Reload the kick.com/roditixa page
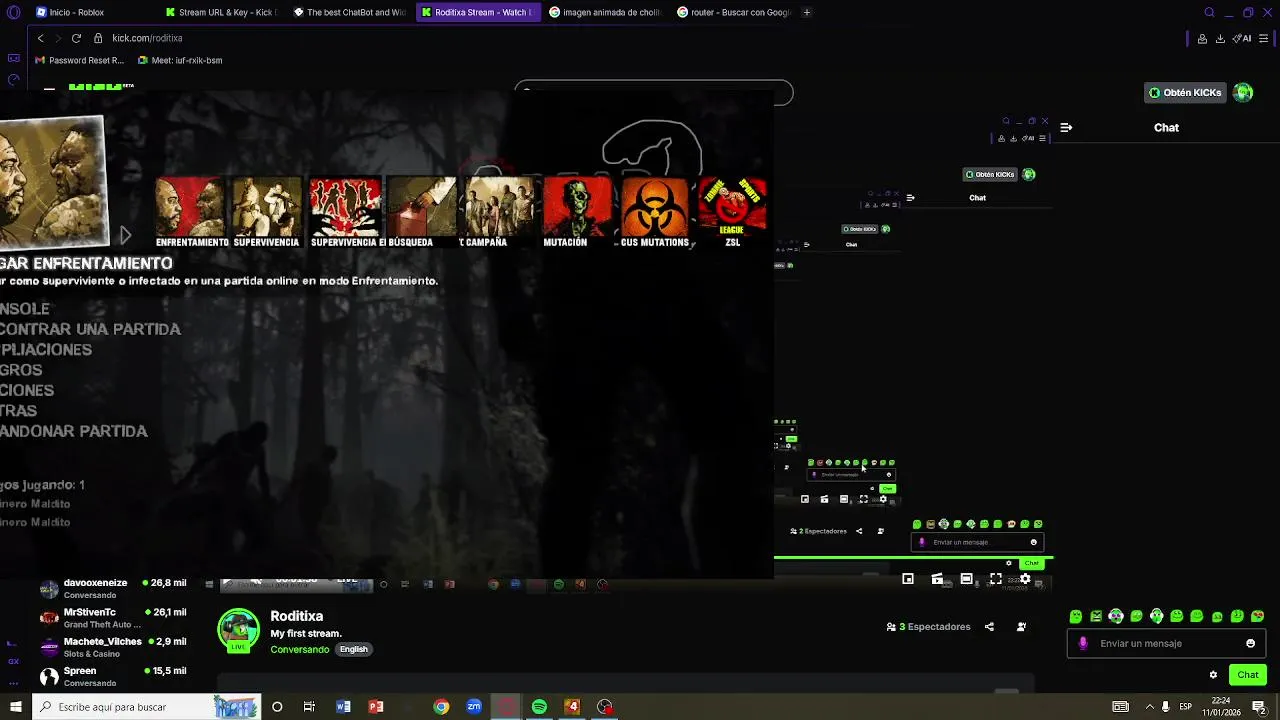 pos(76,38)
